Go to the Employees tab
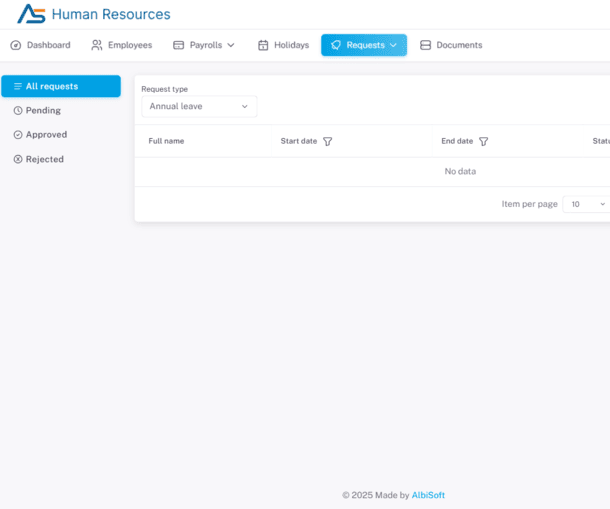The image size is (610, 509). coord(129,45)
